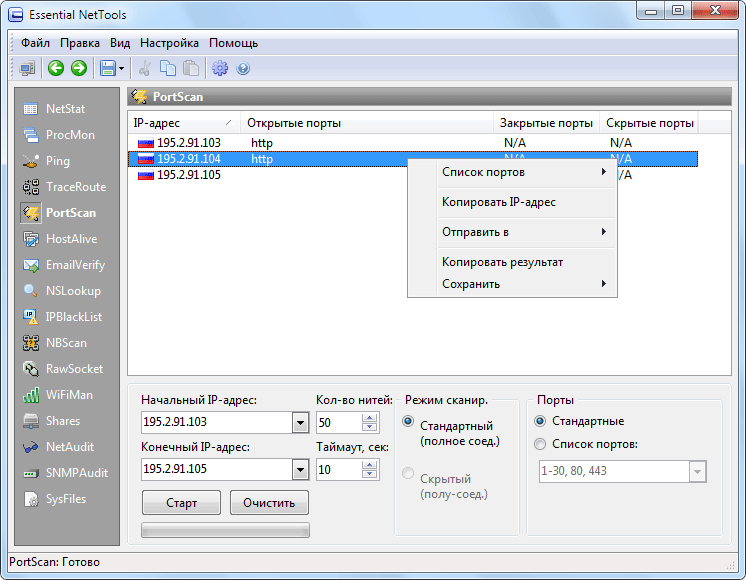Increase Таймаут value with up arrow
This screenshot has height=580, width=746.
(x=370, y=465)
